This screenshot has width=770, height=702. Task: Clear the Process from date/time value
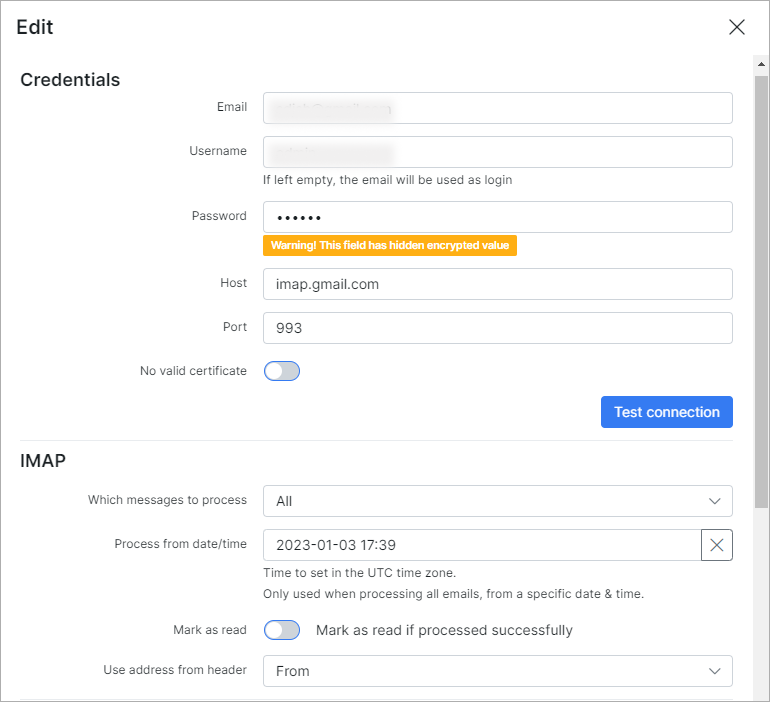pos(716,545)
